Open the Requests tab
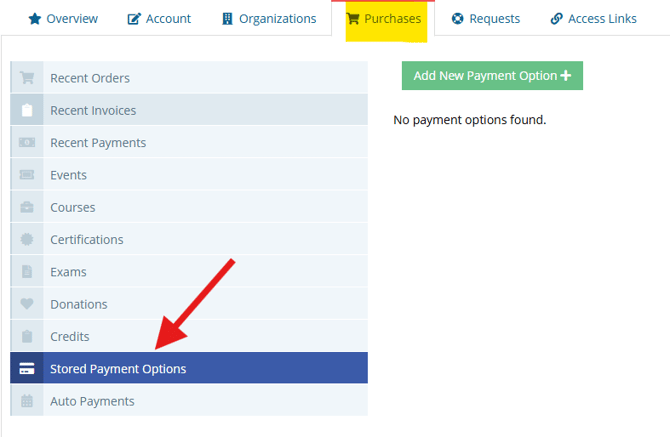Screen dimensions: 670x437 coord(486,19)
